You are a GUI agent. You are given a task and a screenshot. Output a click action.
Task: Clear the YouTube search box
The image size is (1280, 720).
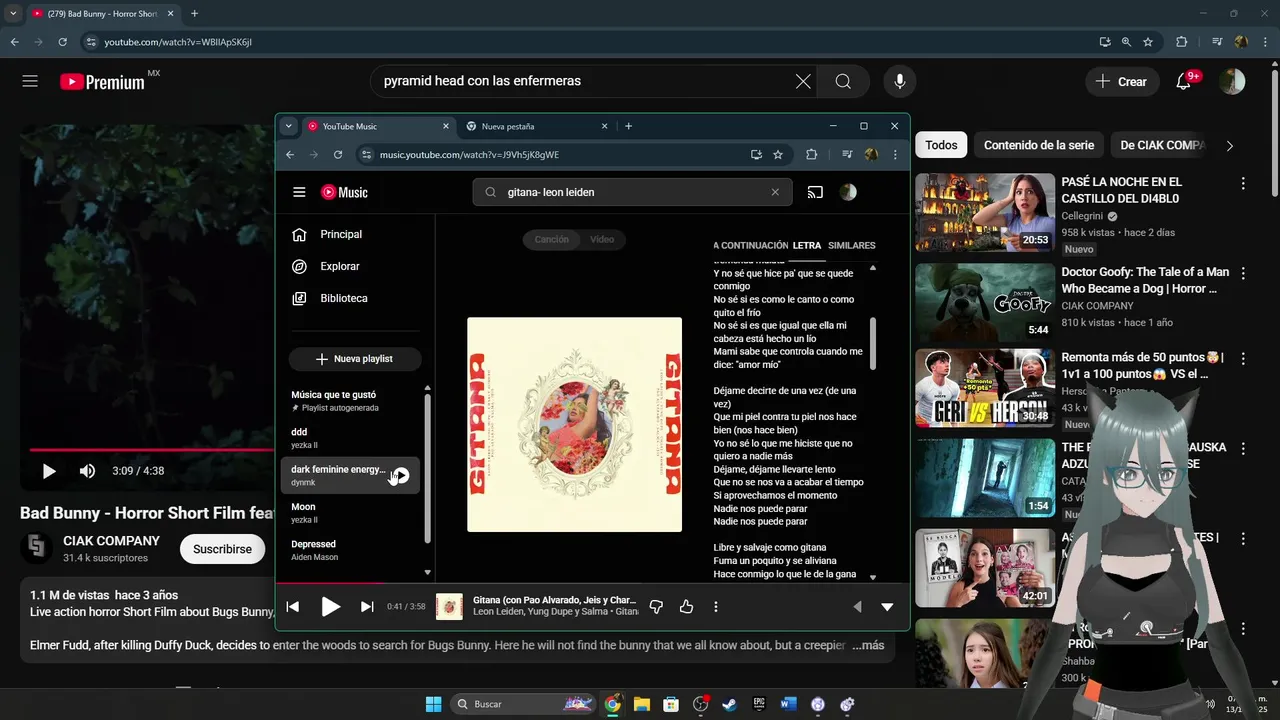[803, 81]
